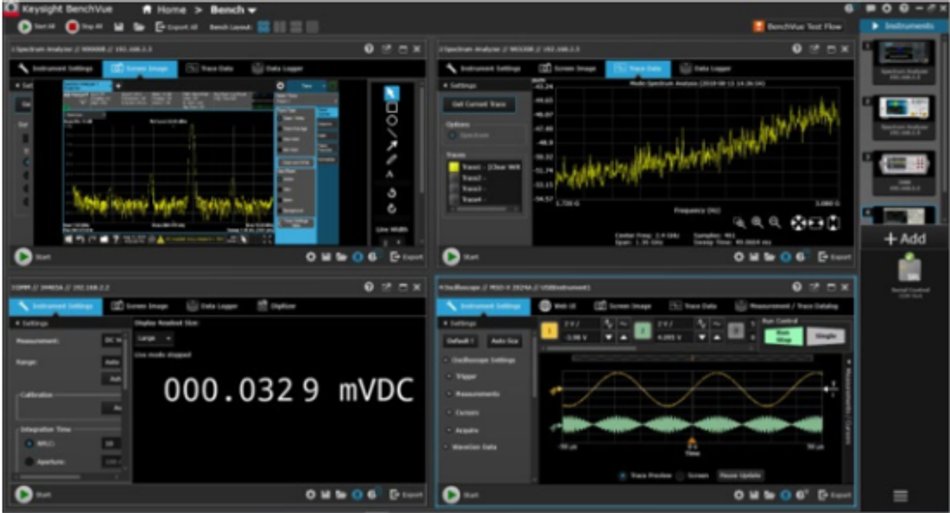
Task: Toggle Spectrum option radio button
Action: click(452, 135)
